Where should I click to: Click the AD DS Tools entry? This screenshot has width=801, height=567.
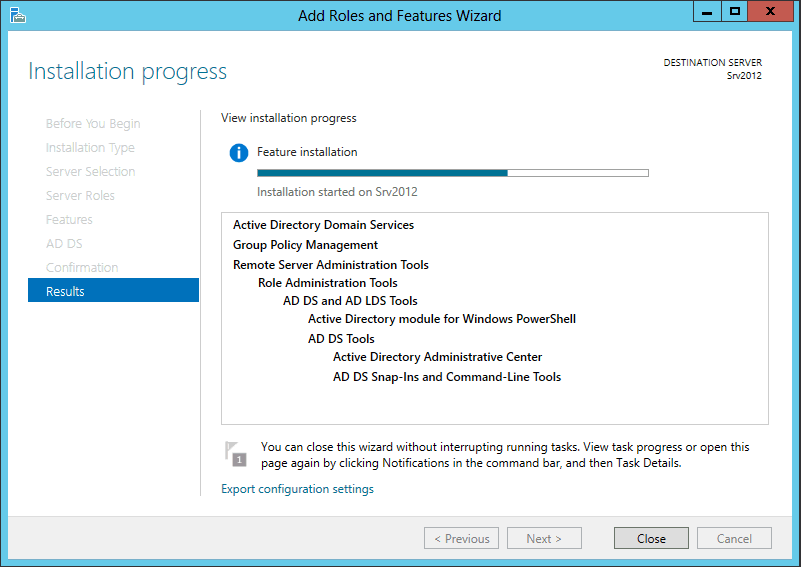[x=341, y=339]
